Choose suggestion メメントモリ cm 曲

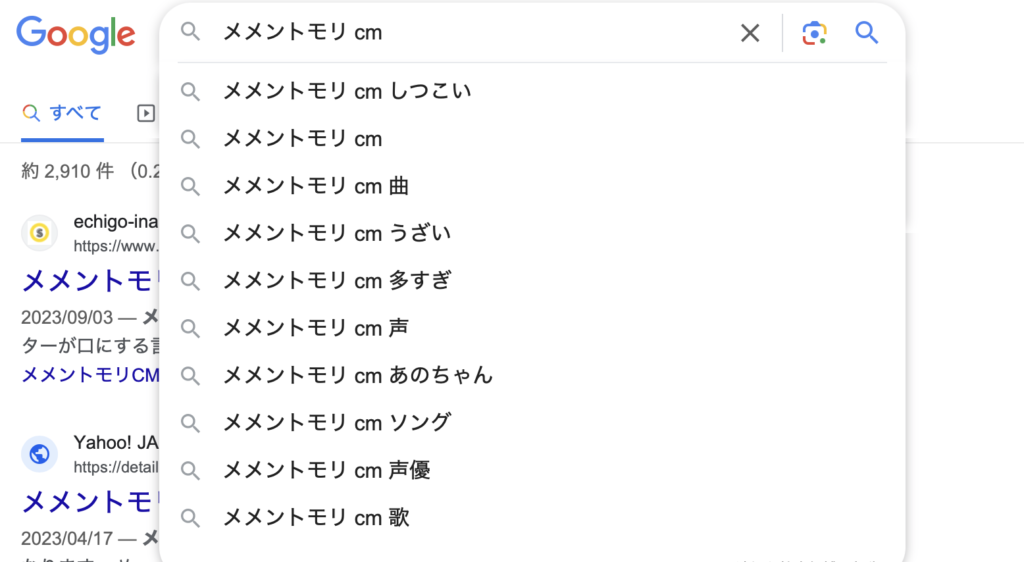click(x=315, y=186)
